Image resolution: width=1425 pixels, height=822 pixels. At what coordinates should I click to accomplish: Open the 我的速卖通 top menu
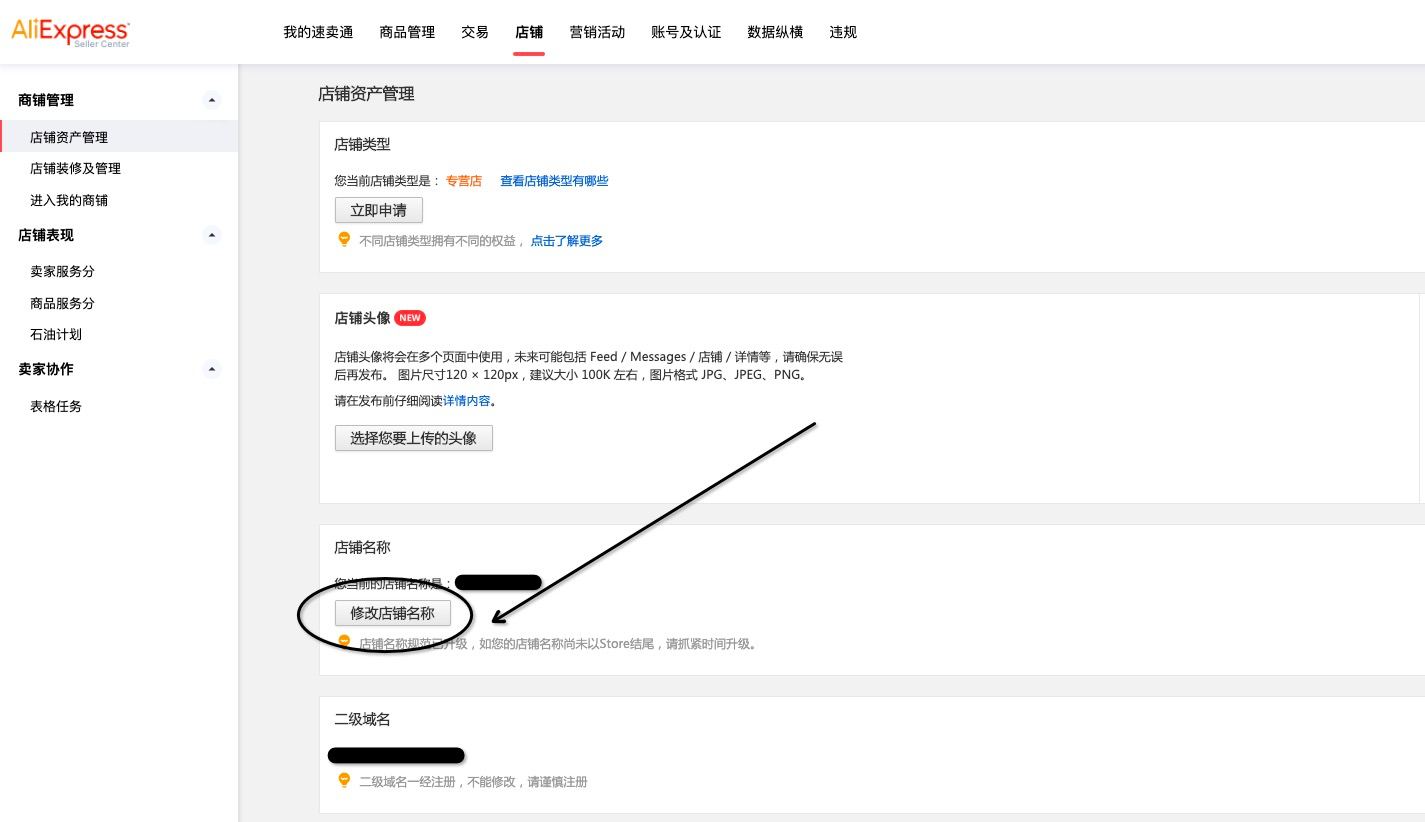coord(318,32)
